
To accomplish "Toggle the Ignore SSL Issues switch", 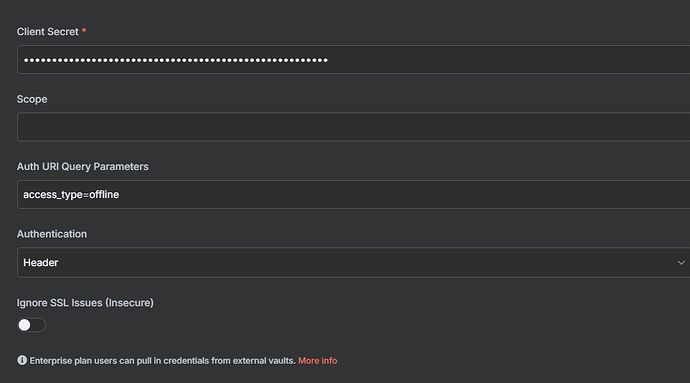I will click(x=31, y=325).
